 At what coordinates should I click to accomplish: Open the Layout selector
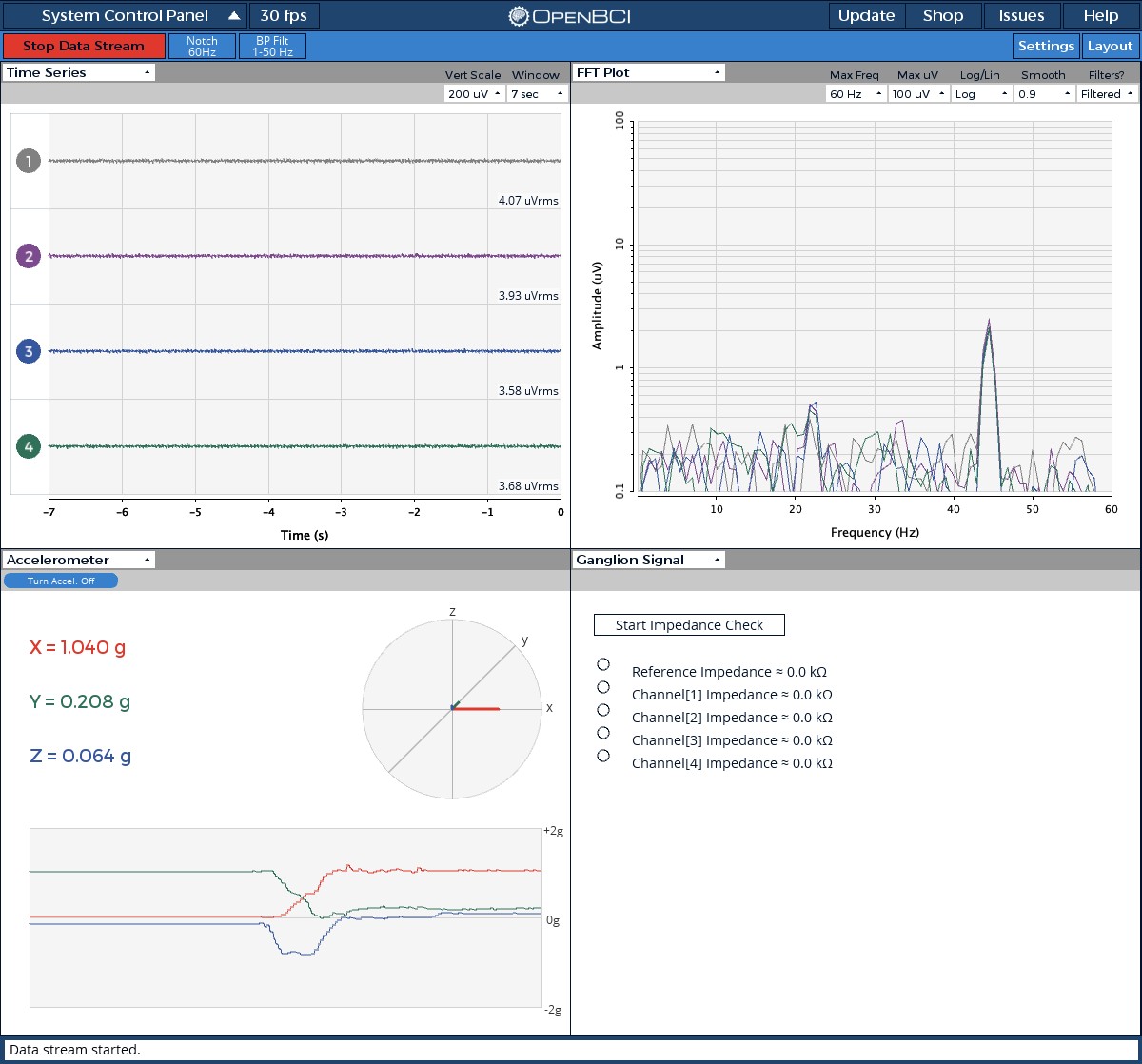(x=1110, y=46)
